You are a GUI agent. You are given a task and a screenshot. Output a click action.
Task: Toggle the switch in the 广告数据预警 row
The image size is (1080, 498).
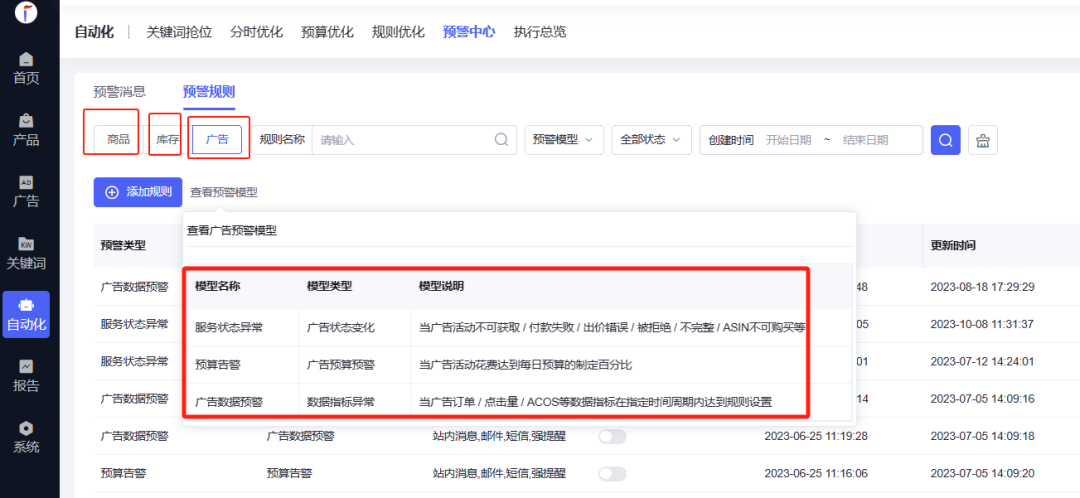[x=612, y=436]
